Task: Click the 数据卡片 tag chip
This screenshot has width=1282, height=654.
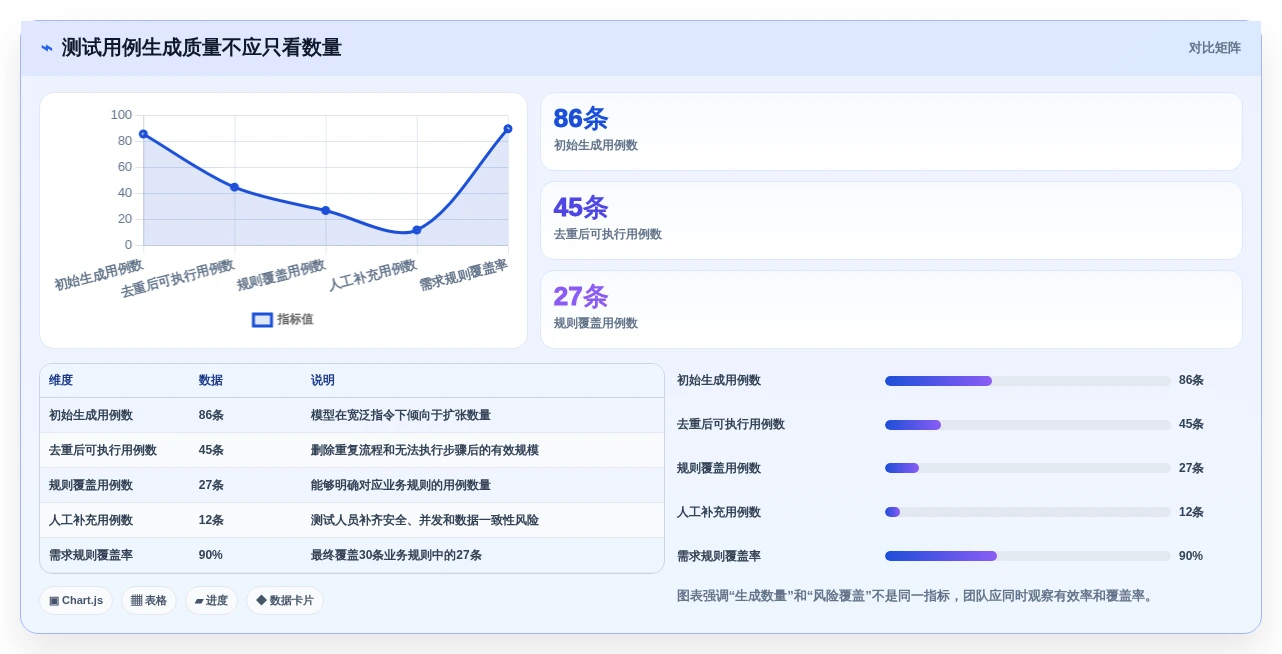Action: (285, 601)
